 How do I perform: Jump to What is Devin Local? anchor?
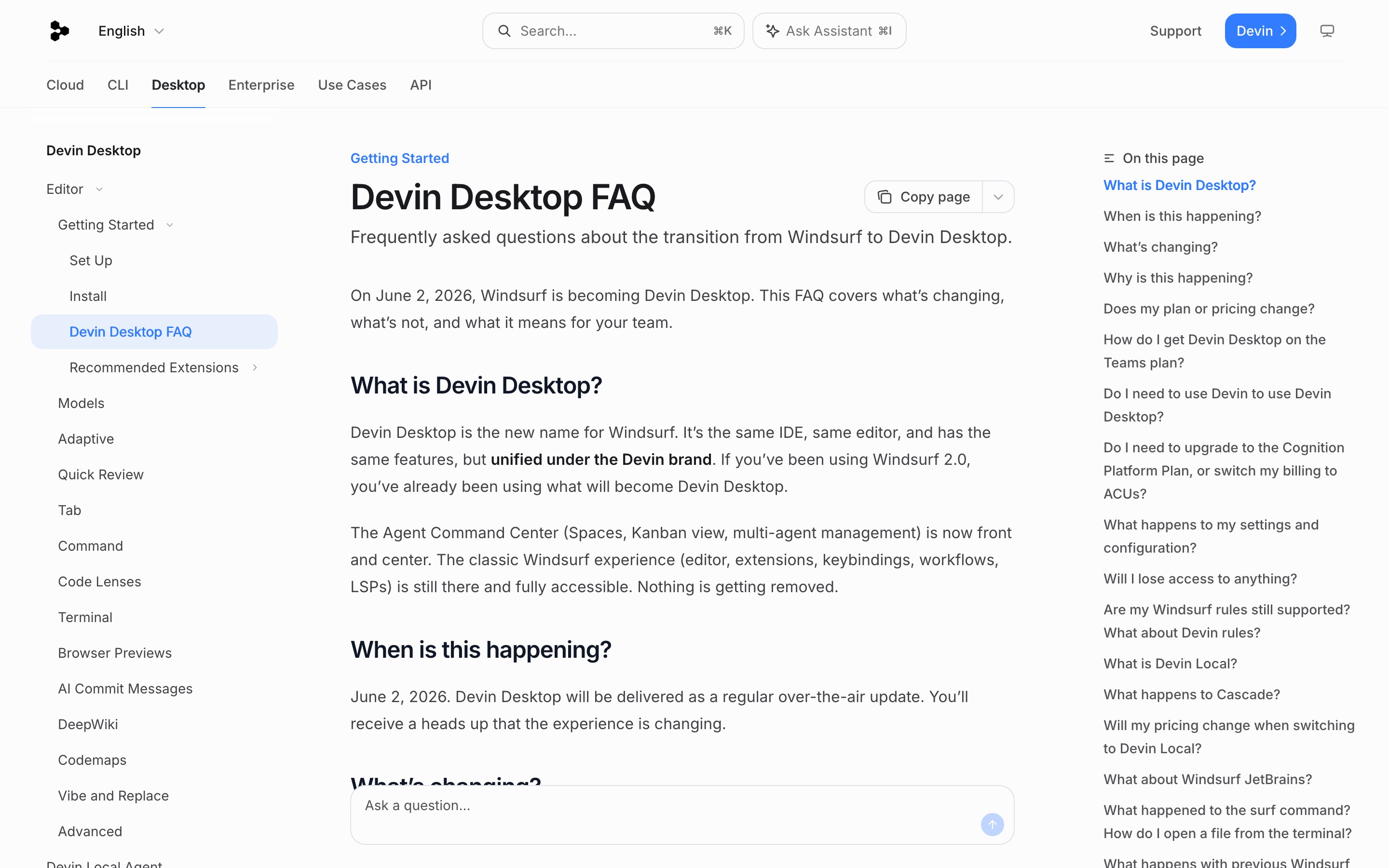point(1170,664)
